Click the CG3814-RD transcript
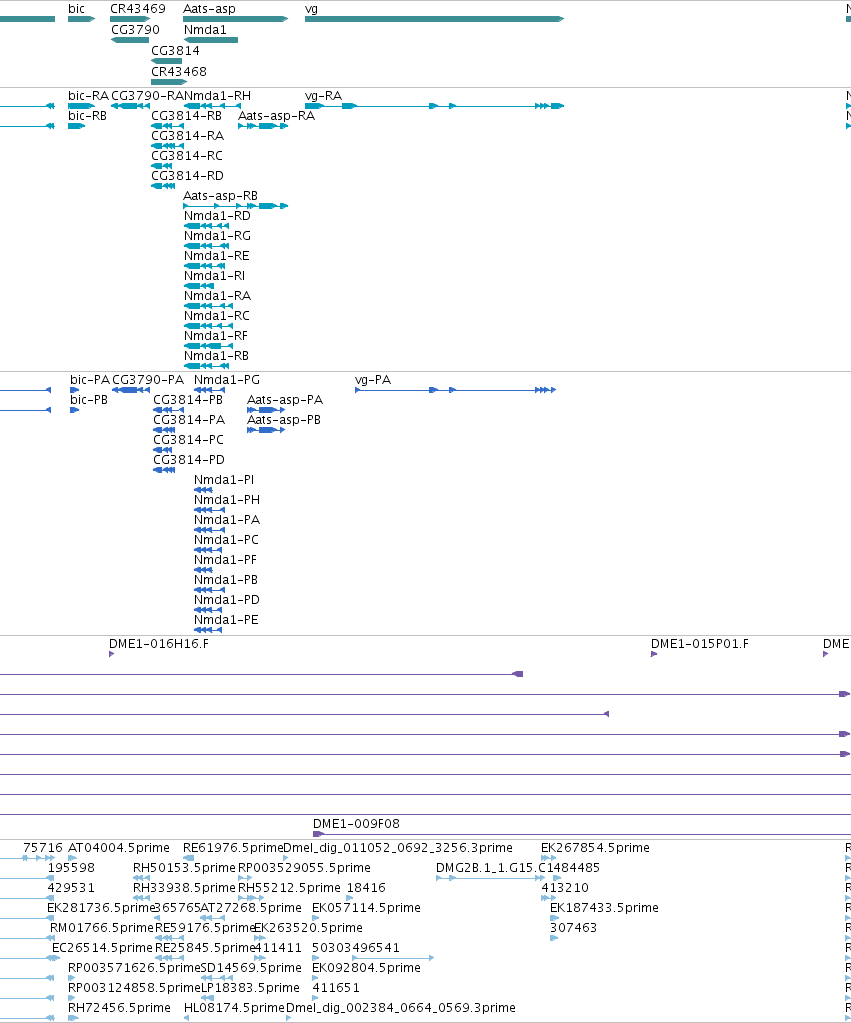The width and height of the screenshot is (851, 1023). (x=163, y=186)
